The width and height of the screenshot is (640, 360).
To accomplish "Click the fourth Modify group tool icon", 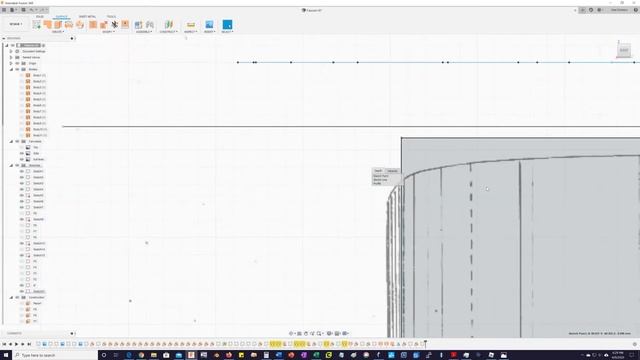I will pos(125,24).
